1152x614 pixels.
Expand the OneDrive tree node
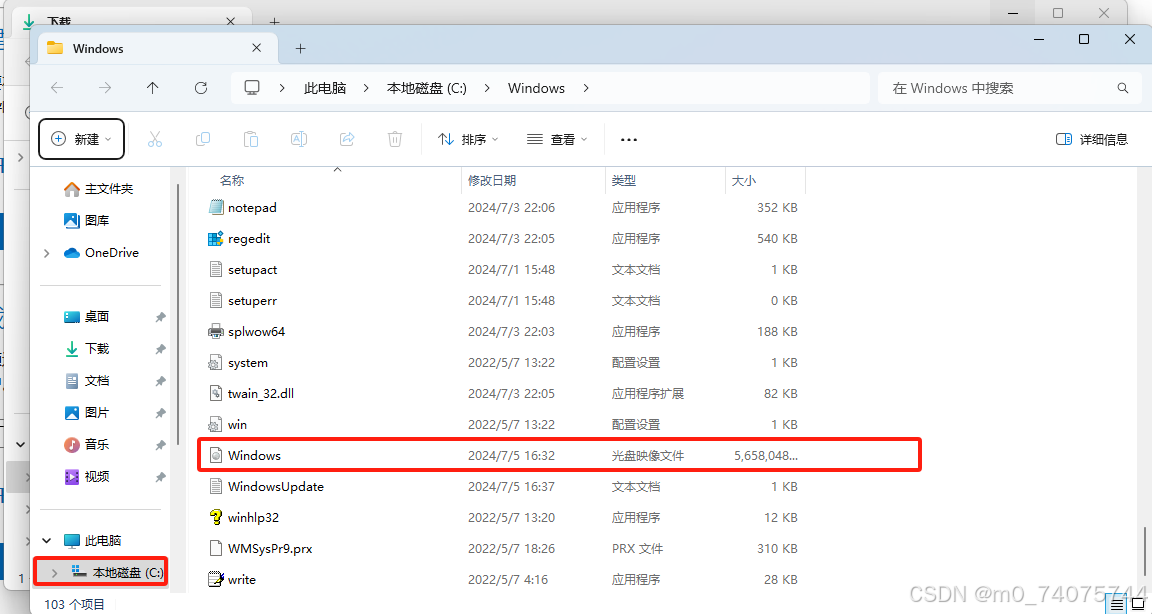point(47,253)
